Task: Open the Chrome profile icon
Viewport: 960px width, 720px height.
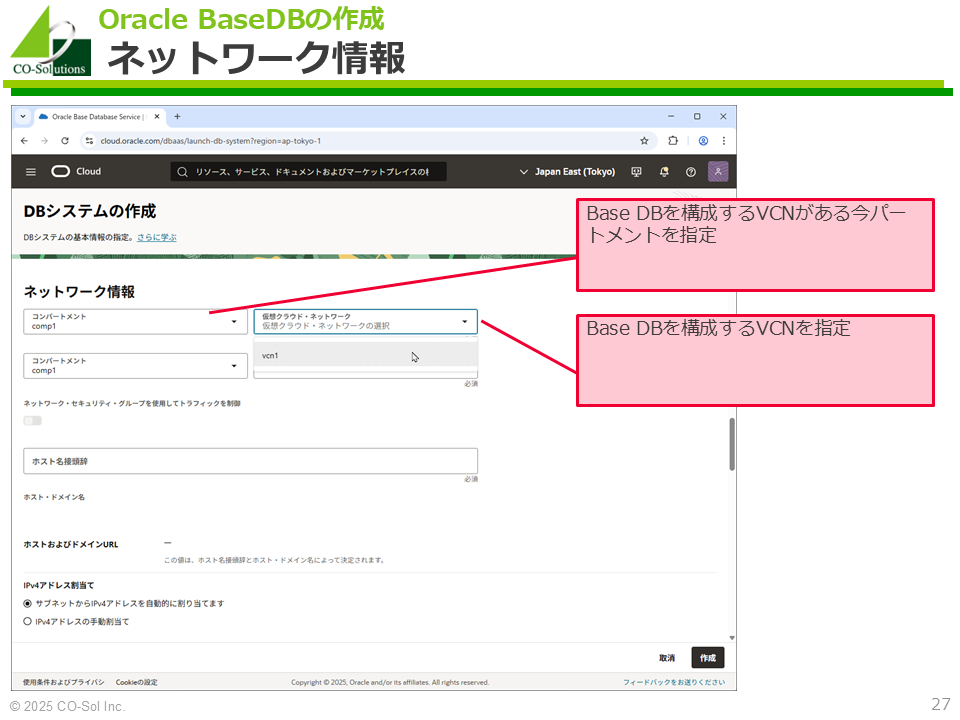Action: click(x=703, y=141)
